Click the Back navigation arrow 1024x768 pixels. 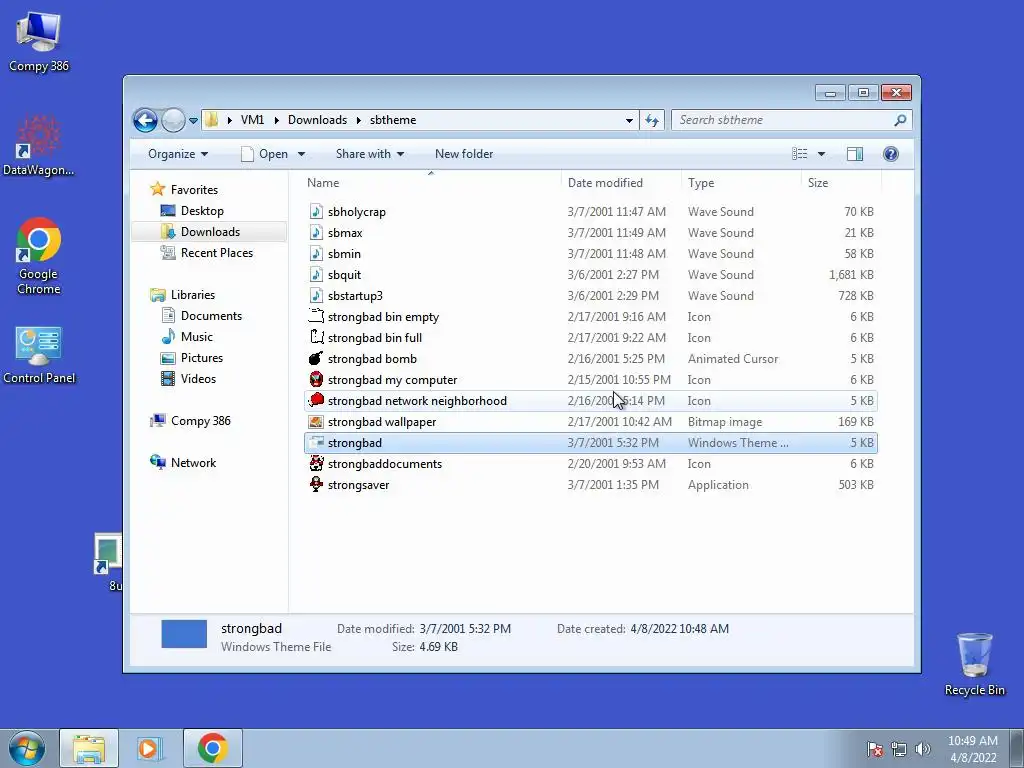(x=145, y=120)
